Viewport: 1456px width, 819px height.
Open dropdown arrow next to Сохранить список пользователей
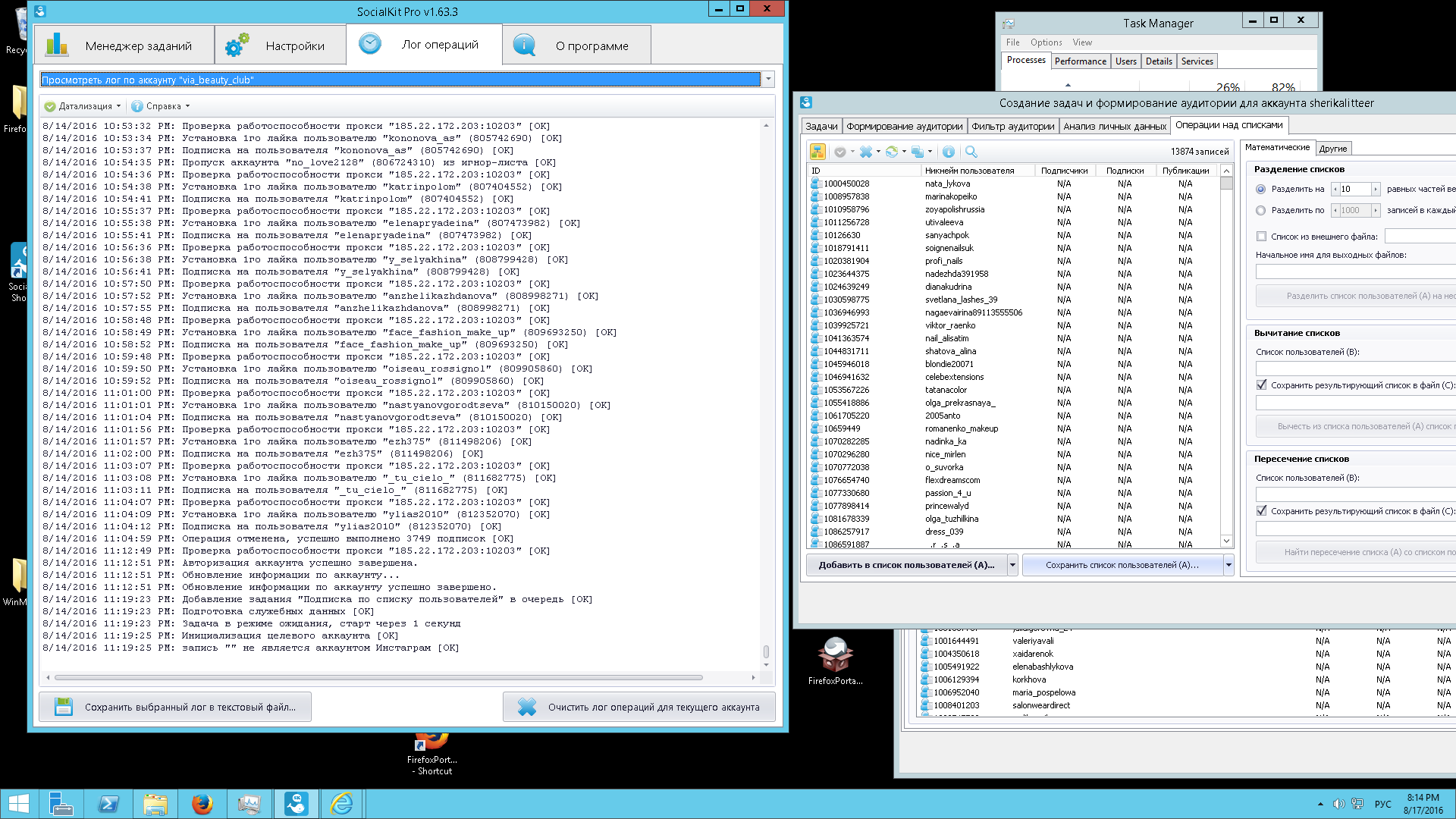(1228, 565)
